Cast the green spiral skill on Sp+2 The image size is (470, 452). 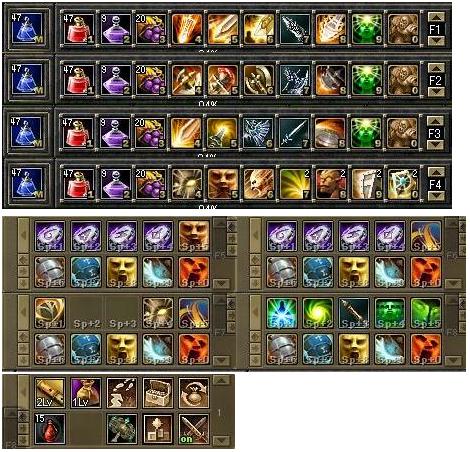tap(318, 313)
